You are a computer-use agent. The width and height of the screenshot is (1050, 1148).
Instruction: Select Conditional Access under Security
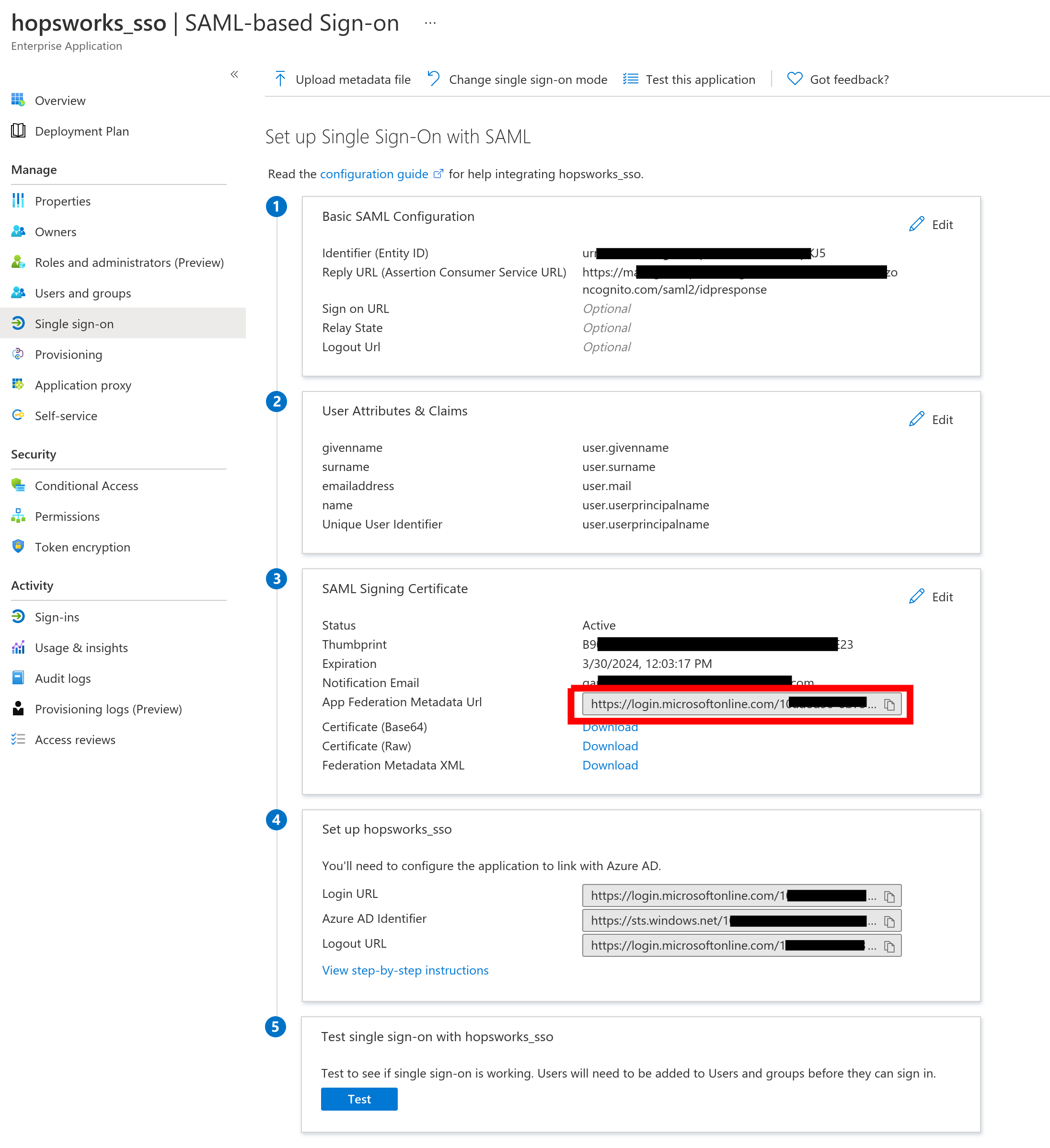point(86,486)
